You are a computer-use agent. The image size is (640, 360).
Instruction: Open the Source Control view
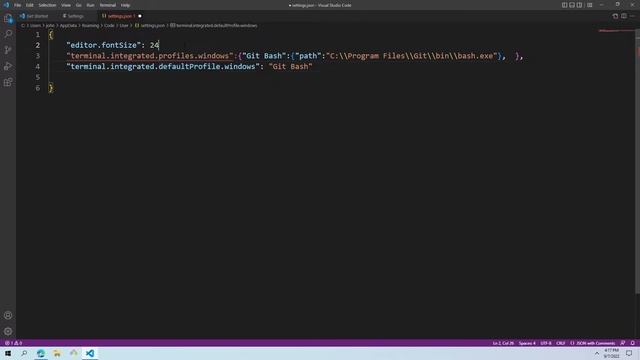(8, 50)
